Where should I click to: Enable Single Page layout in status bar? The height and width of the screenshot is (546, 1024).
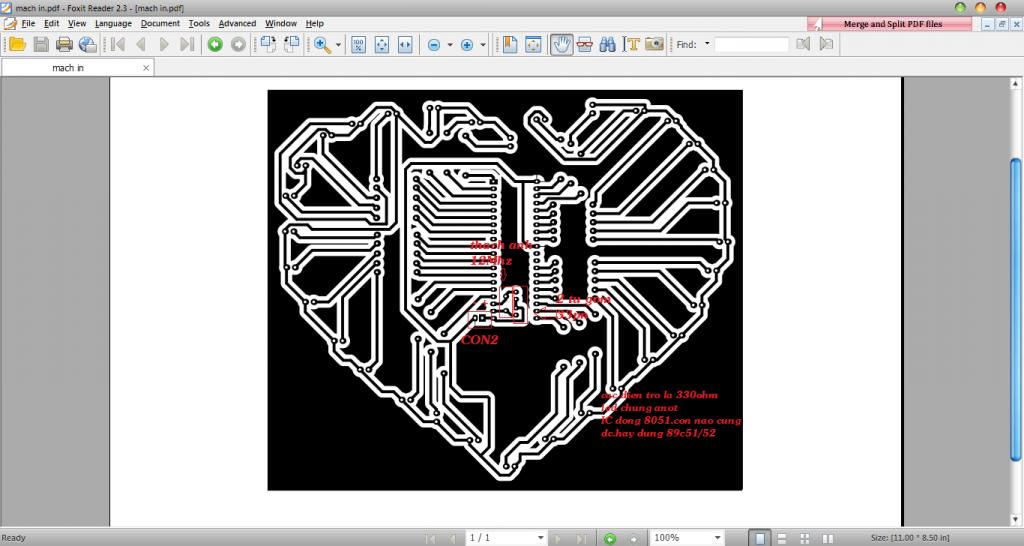click(x=760, y=538)
